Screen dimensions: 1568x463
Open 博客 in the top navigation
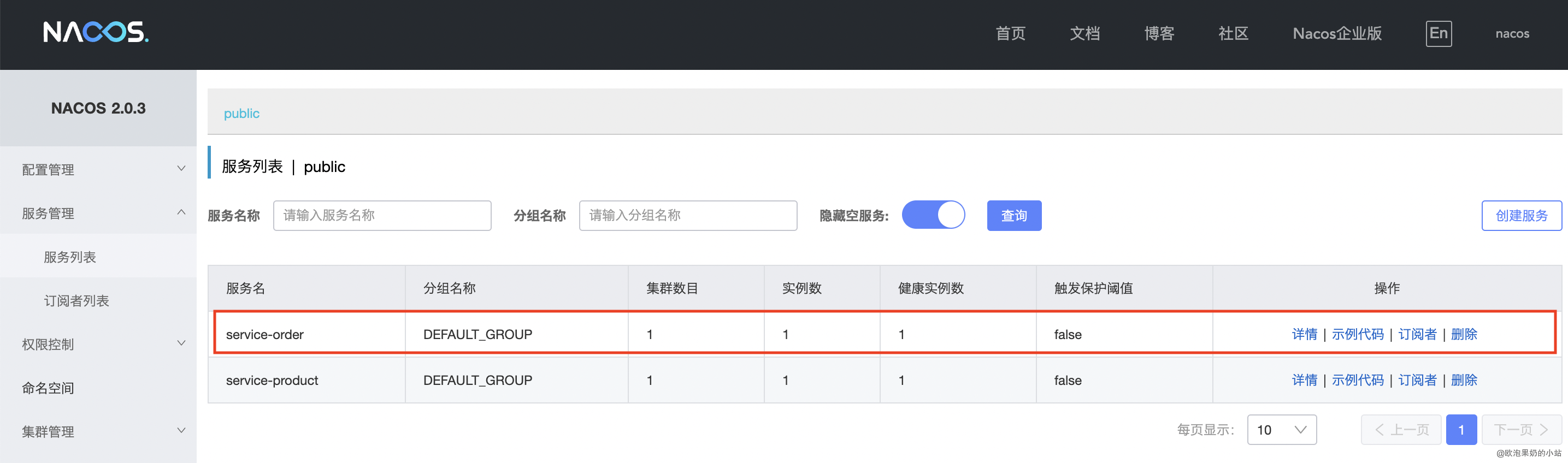[1159, 33]
